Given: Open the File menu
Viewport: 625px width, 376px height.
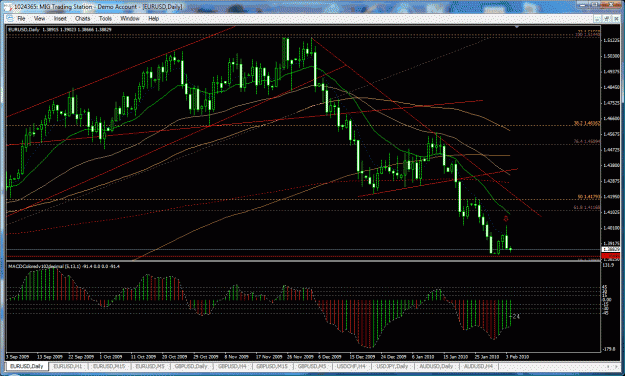Looking at the screenshot, I should pos(21,18).
